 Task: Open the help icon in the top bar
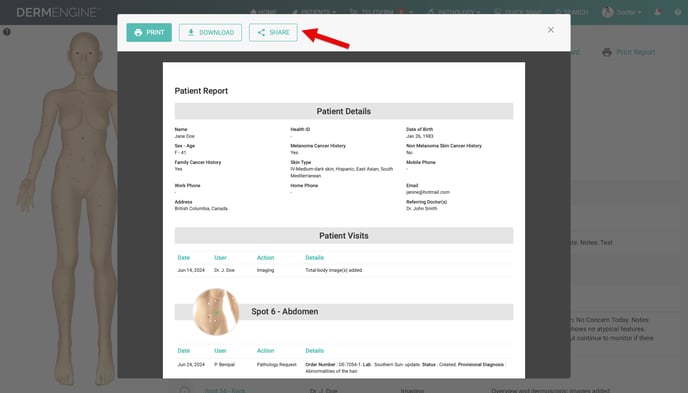678,12
